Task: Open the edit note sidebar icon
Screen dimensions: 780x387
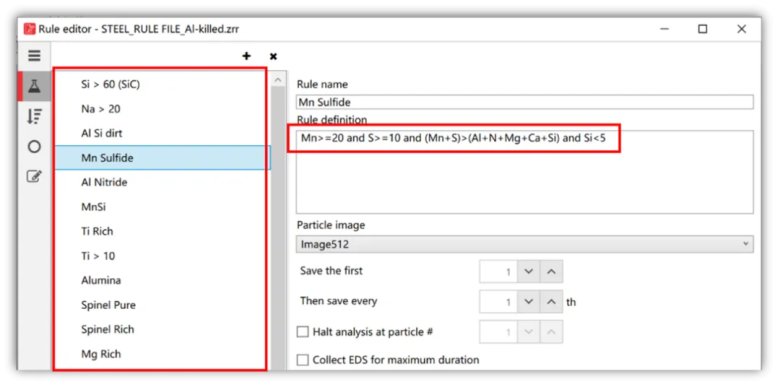Action: click(x=34, y=176)
